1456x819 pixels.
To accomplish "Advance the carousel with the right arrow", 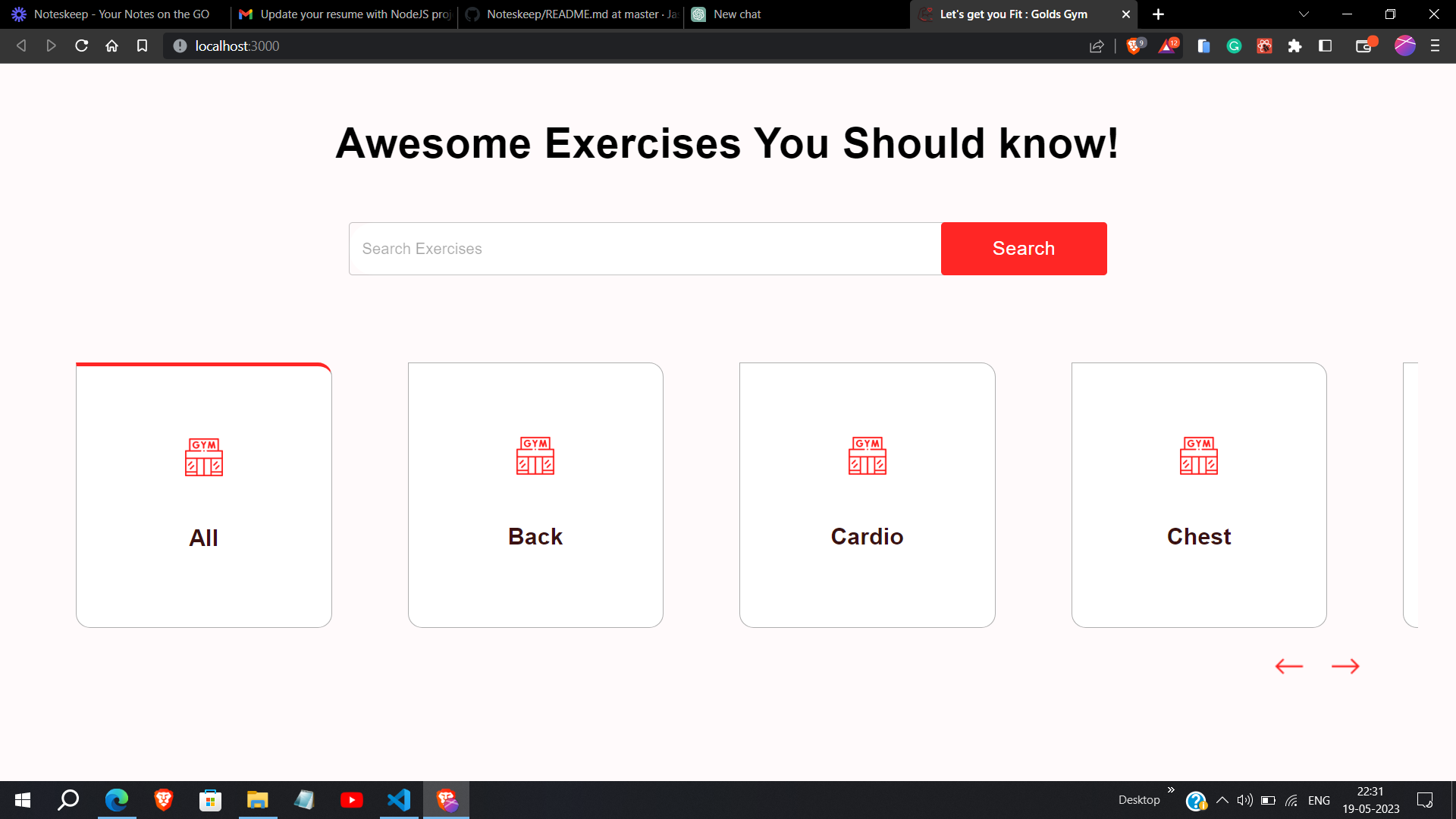I will [x=1346, y=666].
